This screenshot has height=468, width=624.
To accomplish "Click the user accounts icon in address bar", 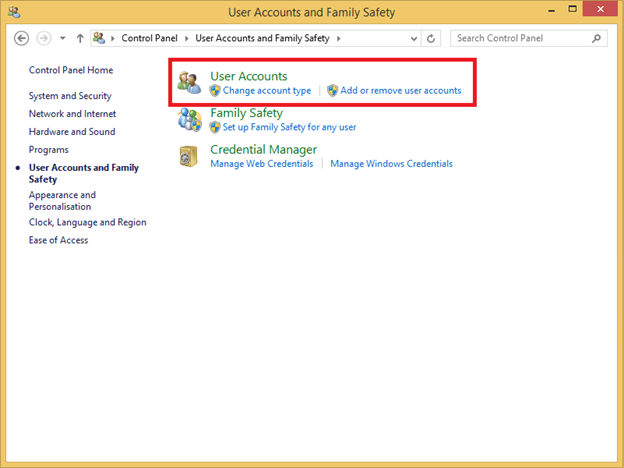I will (99, 38).
